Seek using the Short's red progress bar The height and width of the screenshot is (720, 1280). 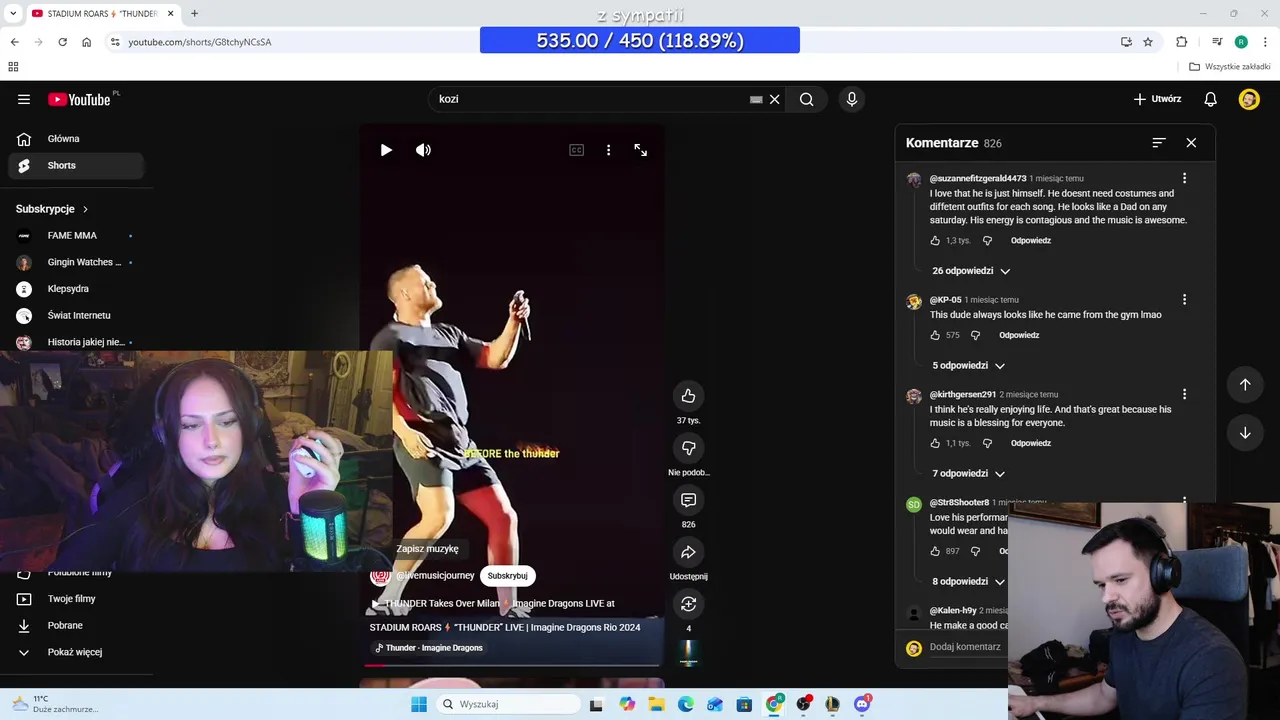click(512, 665)
